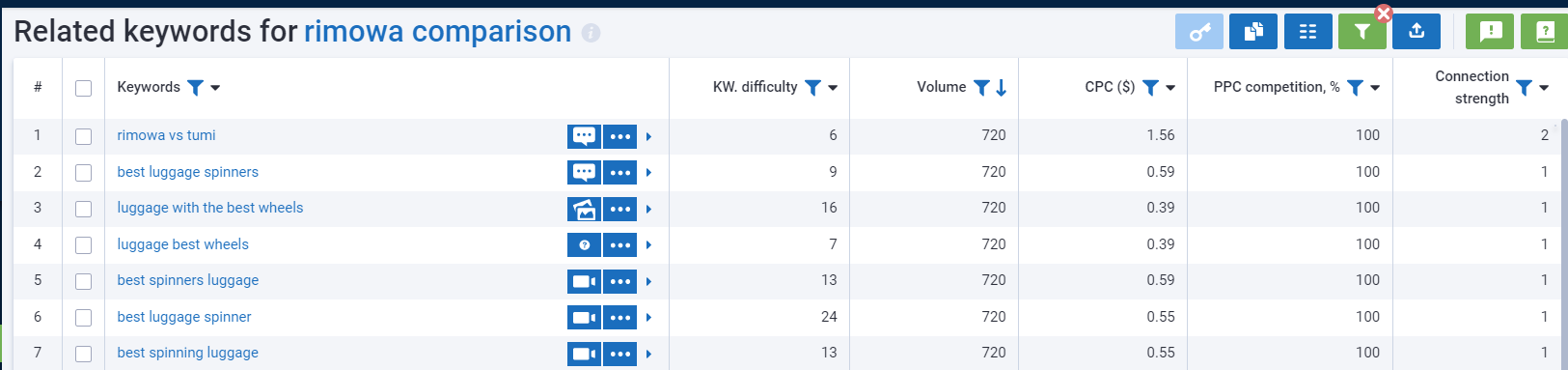Click images icon for luggage with the best wheels
The image size is (1568, 370).
click(584, 209)
